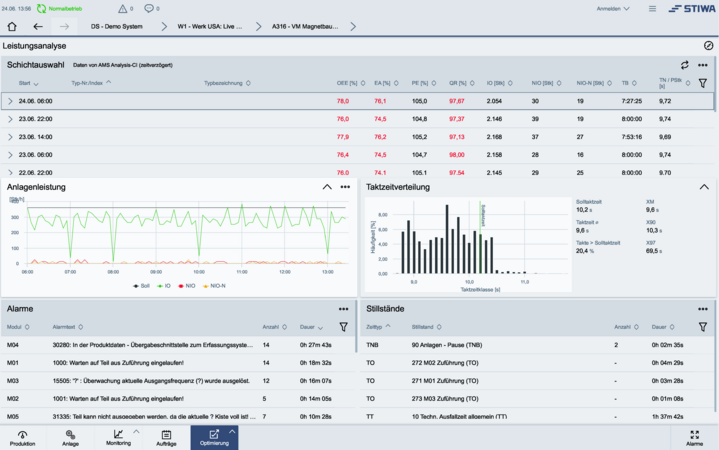The height and width of the screenshot is (450, 719).
Task: Expand the 24.06. 06:00 shift row
Action: tap(10, 101)
